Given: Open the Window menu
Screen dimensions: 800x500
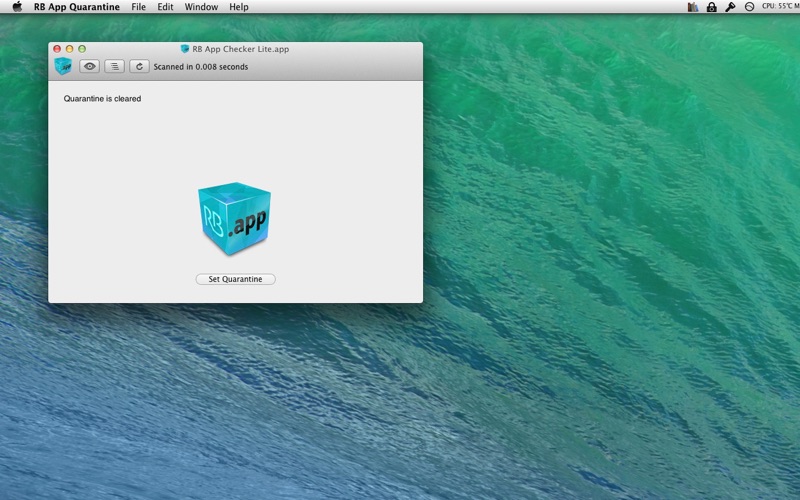Looking at the screenshot, I should click(201, 7).
